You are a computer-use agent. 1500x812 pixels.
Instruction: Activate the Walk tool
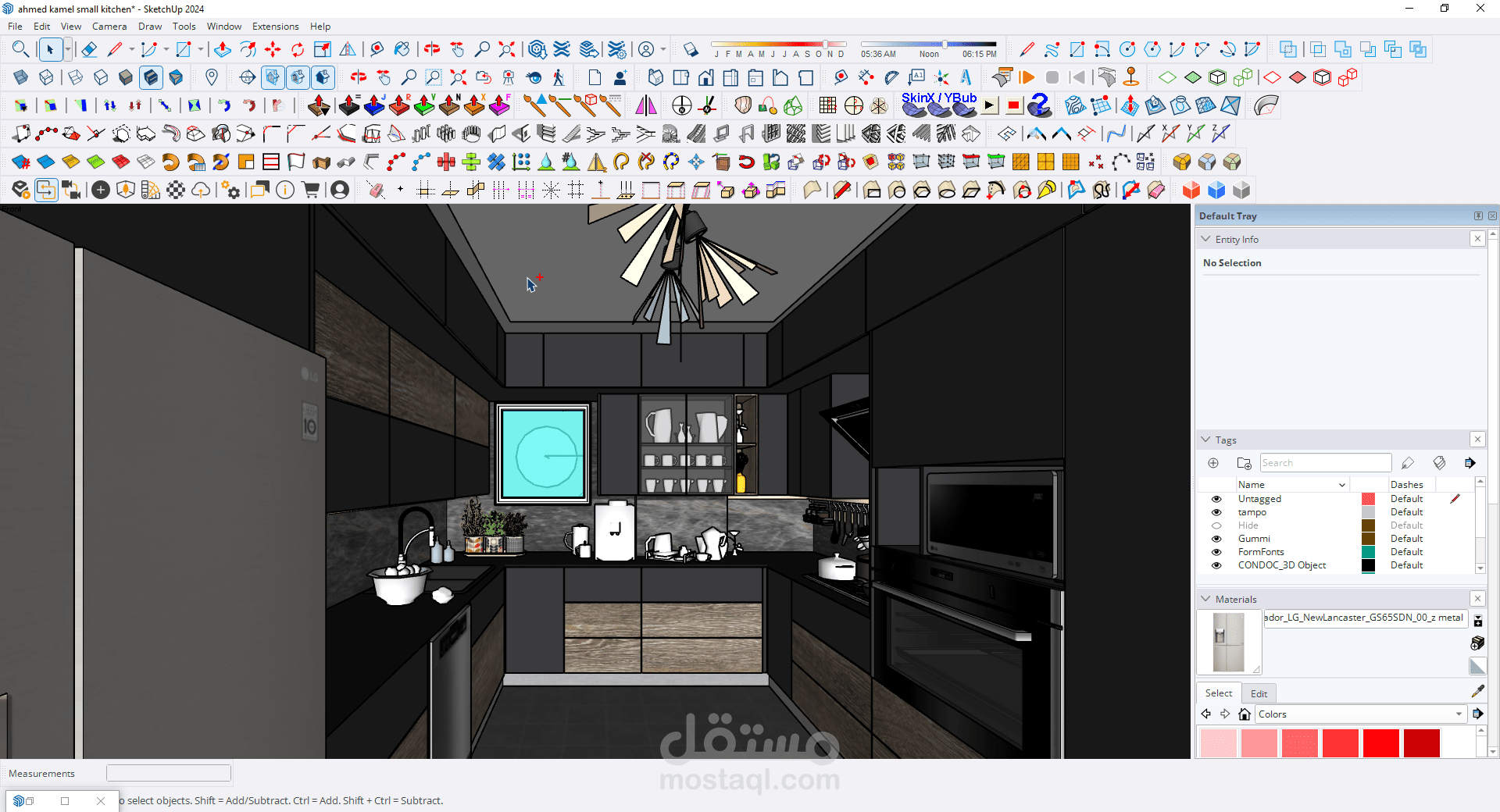[x=559, y=77]
